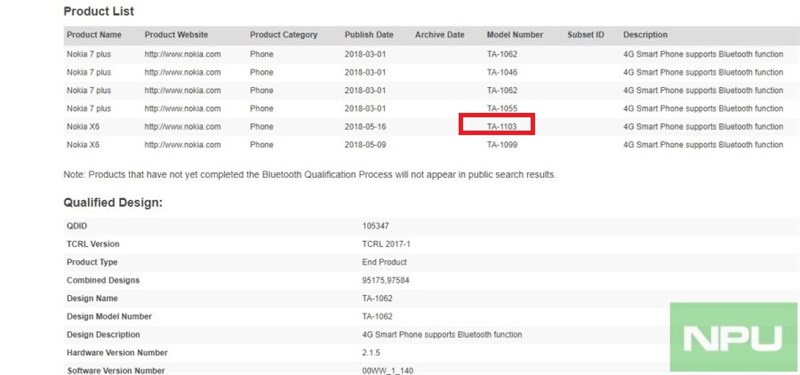Select software version 00WW_1_140
The image size is (800, 375).
pos(388,371)
